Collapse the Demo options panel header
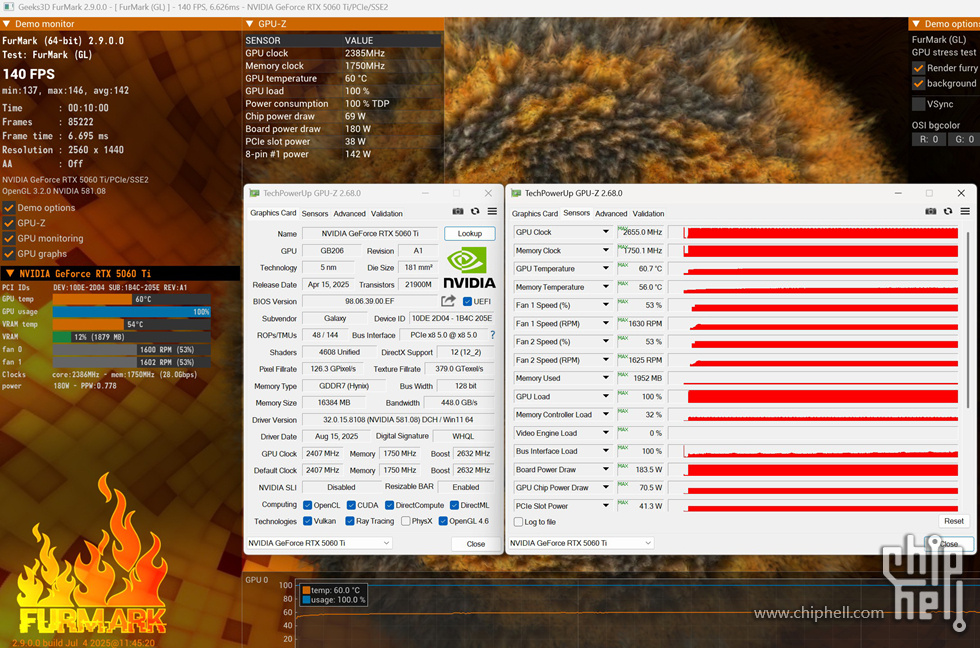The image size is (980, 648). tap(916, 24)
